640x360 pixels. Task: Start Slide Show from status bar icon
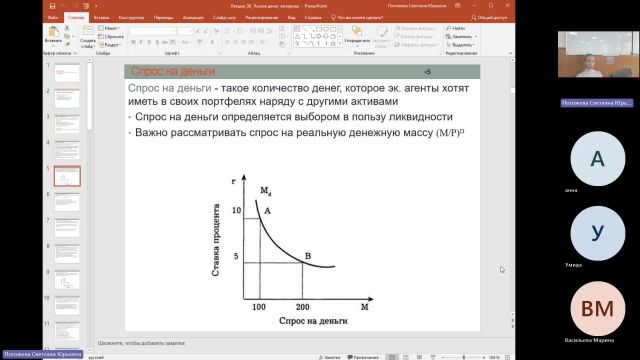tap(433, 357)
